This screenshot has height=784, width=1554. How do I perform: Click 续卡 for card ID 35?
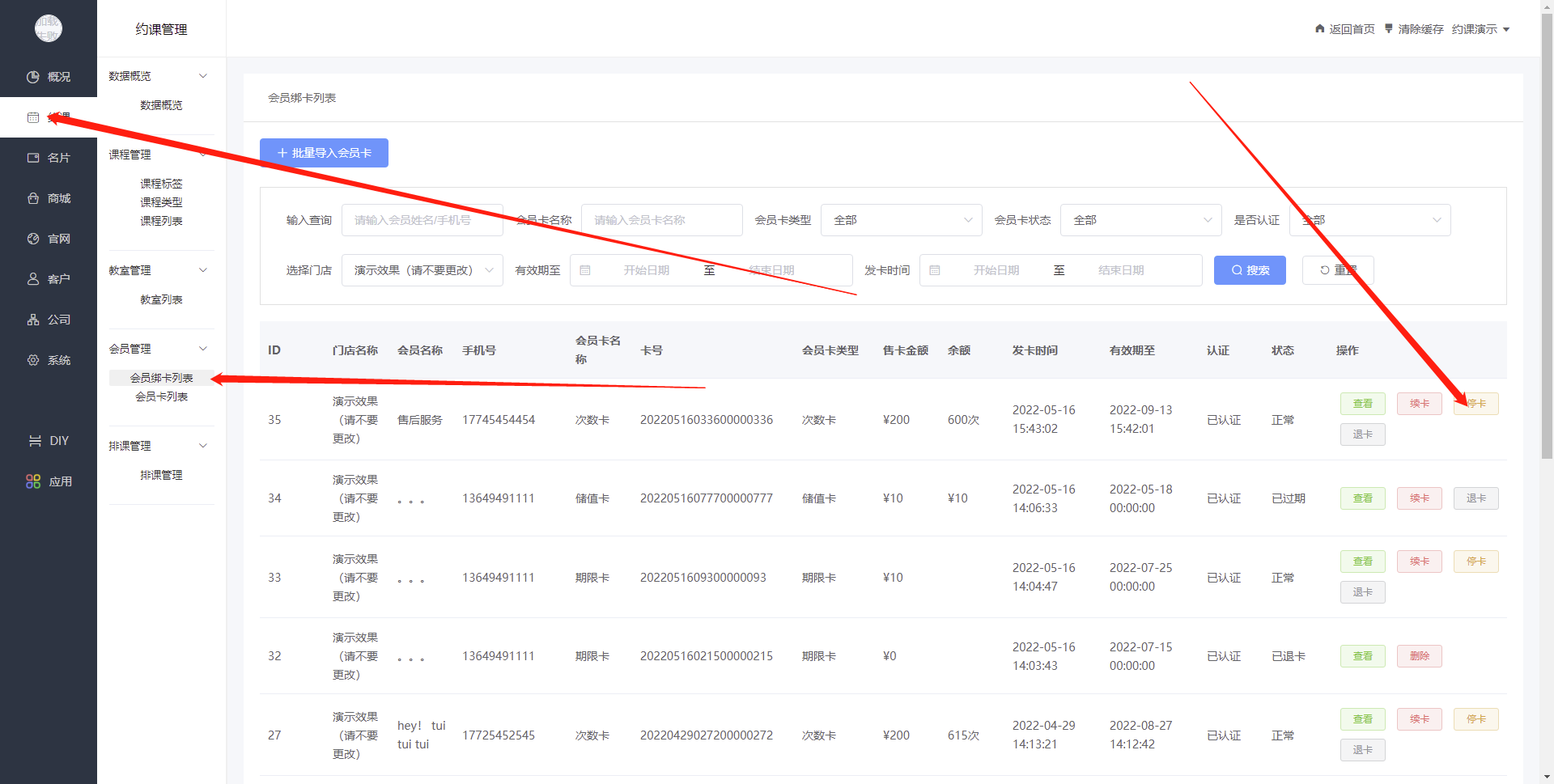(x=1420, y=404)
